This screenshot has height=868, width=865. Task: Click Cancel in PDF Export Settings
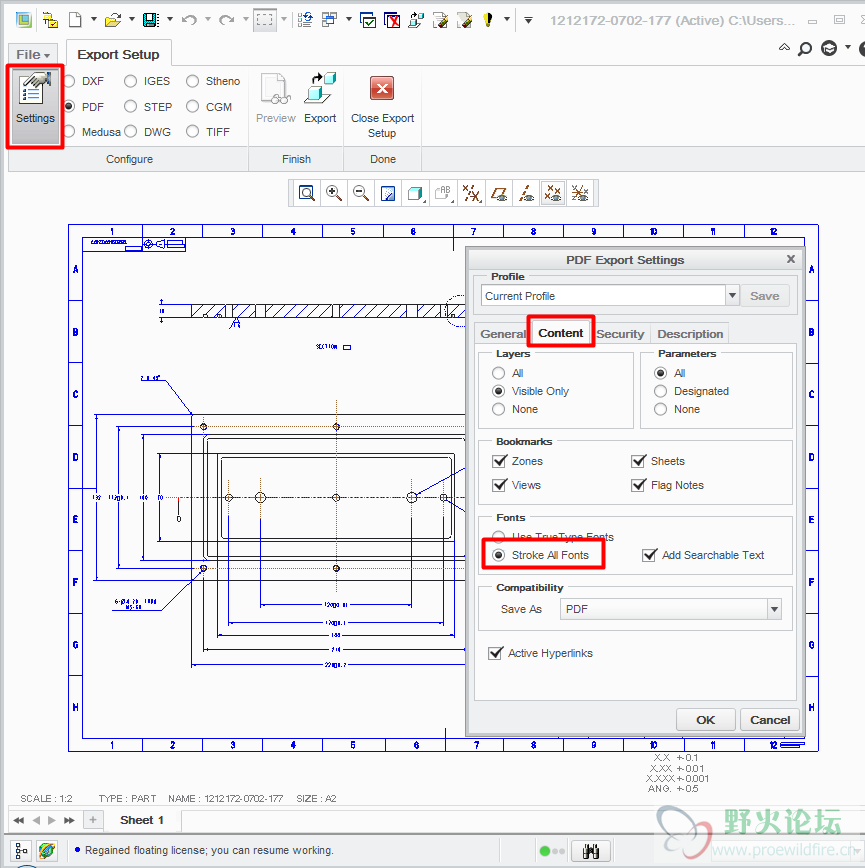(769, 720)
